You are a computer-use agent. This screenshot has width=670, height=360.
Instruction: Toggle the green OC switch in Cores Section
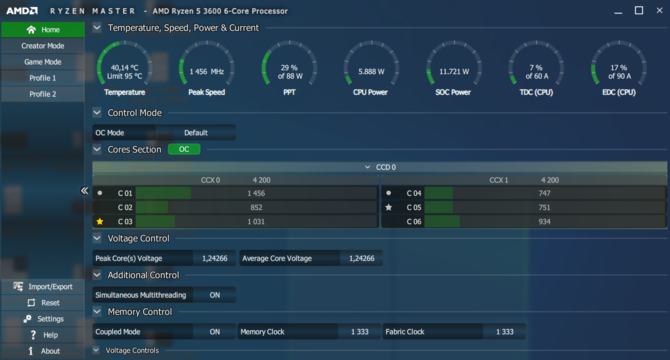click(184, 149)
